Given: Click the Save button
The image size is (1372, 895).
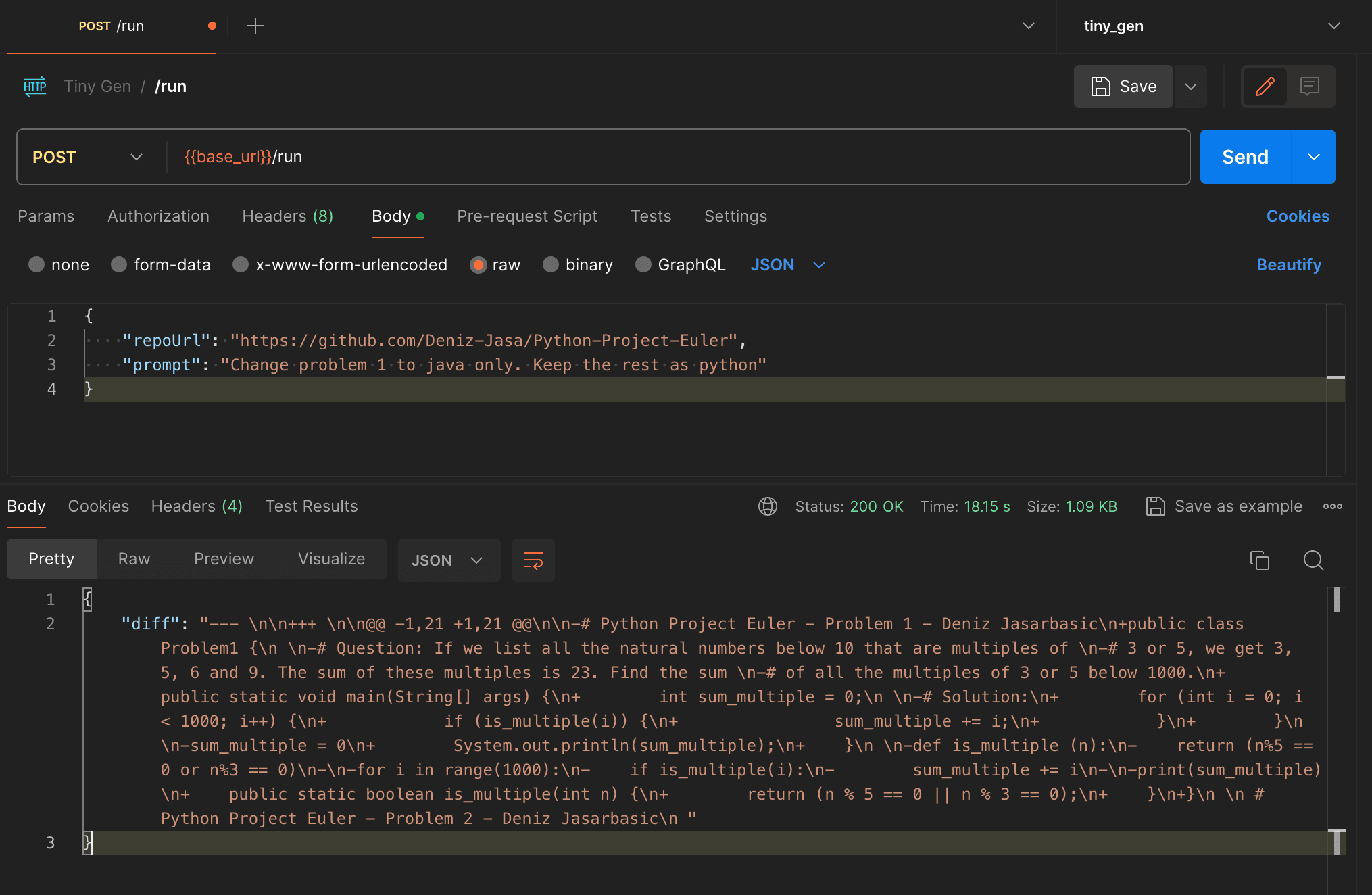Looking at the screenshot, I should pyautogui.click(x=1123, y=87).
